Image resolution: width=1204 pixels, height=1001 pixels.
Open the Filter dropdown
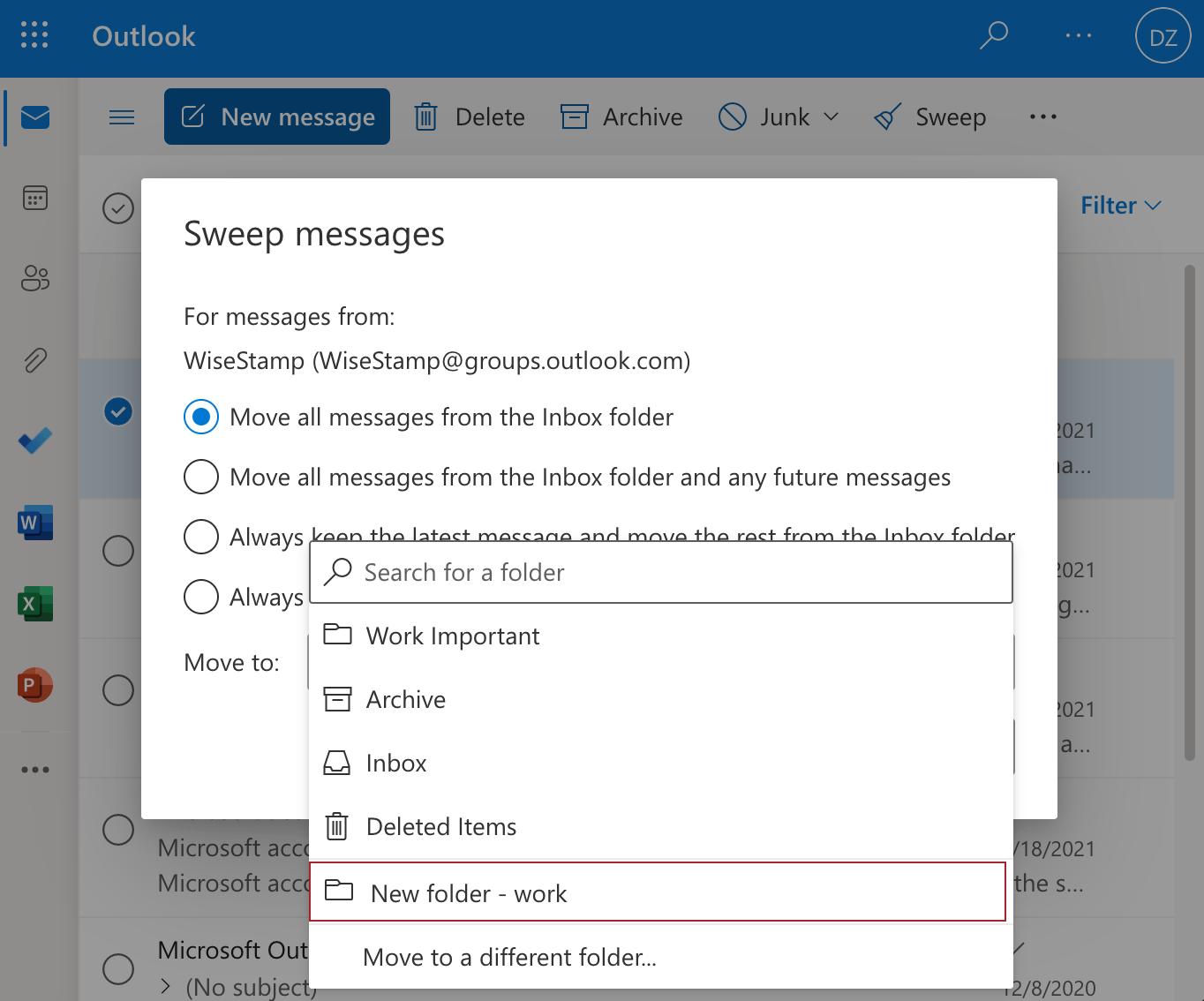[x=1120, y=206]
